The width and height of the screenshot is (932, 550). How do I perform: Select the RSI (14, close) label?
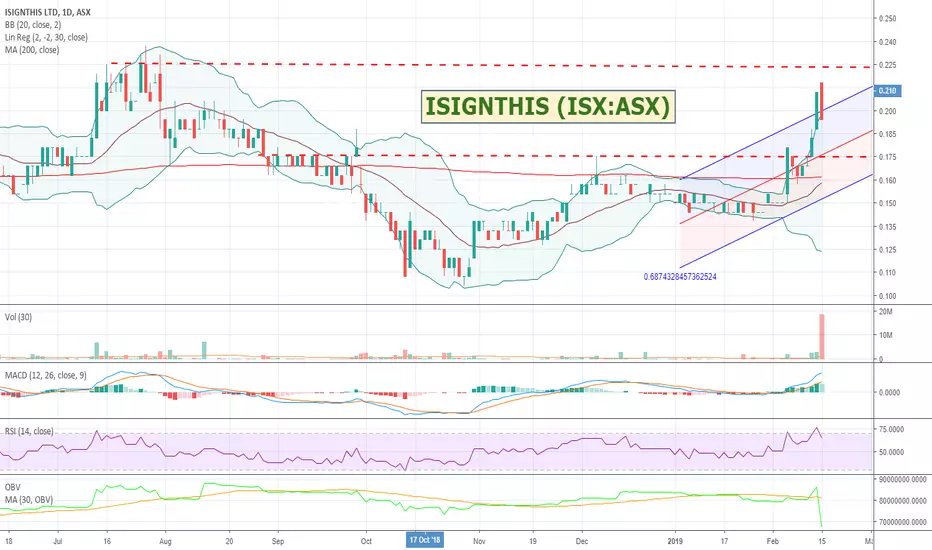click(29, 431)
